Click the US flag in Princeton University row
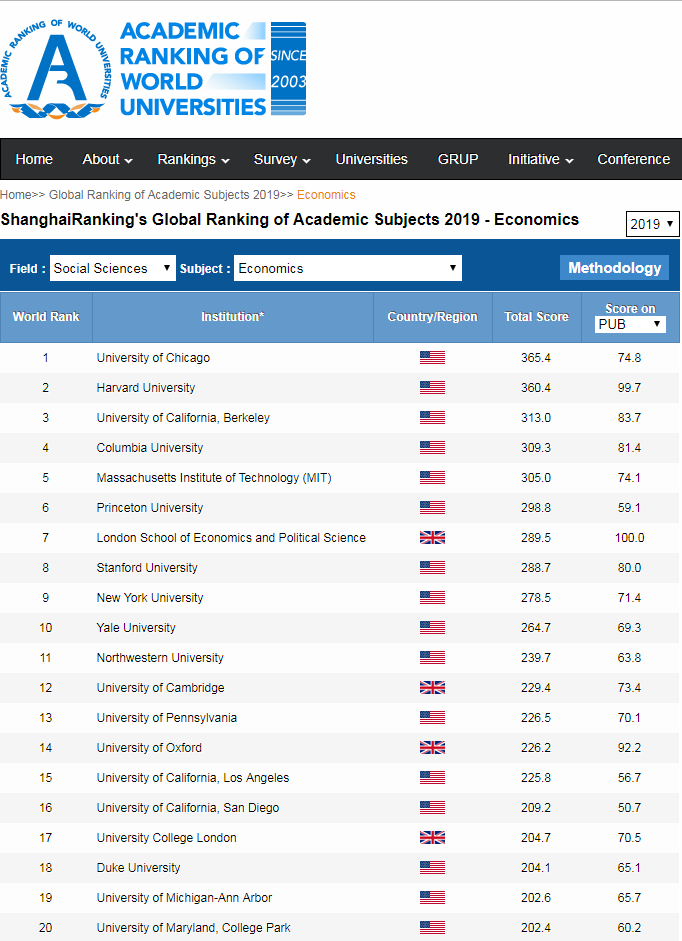 point(432,508)
